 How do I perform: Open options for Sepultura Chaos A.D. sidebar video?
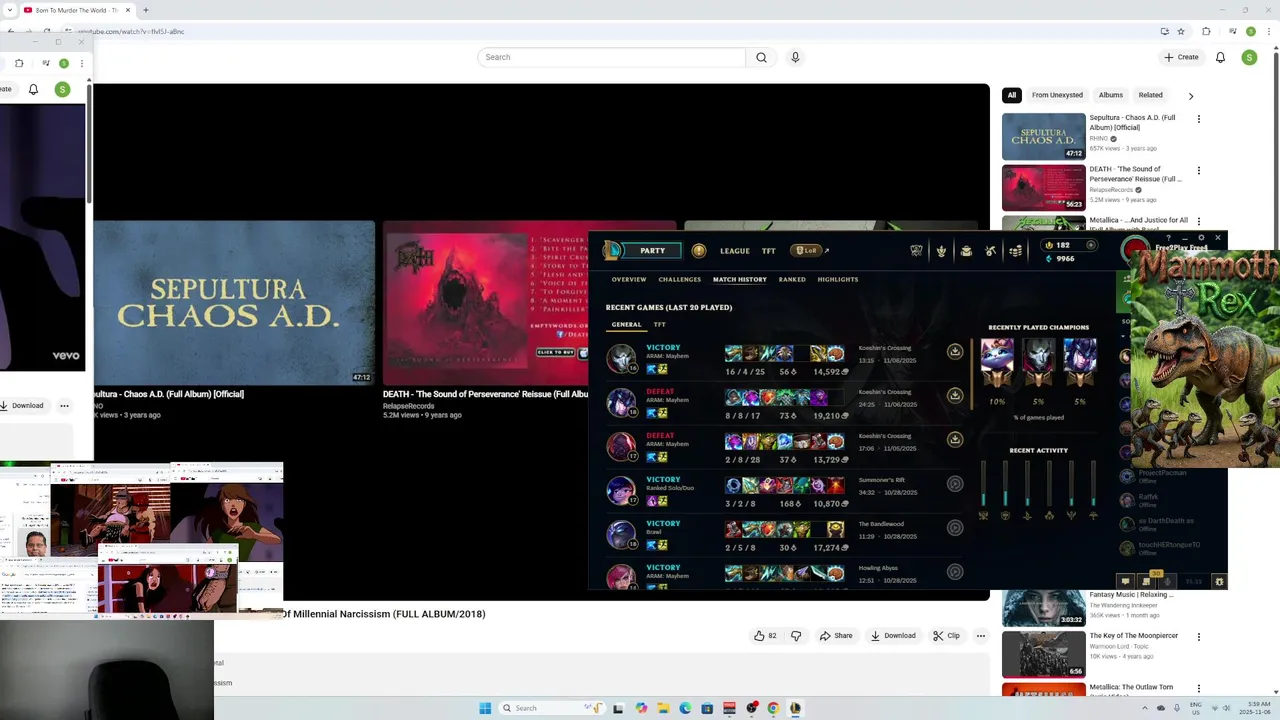click(1199, 119)
